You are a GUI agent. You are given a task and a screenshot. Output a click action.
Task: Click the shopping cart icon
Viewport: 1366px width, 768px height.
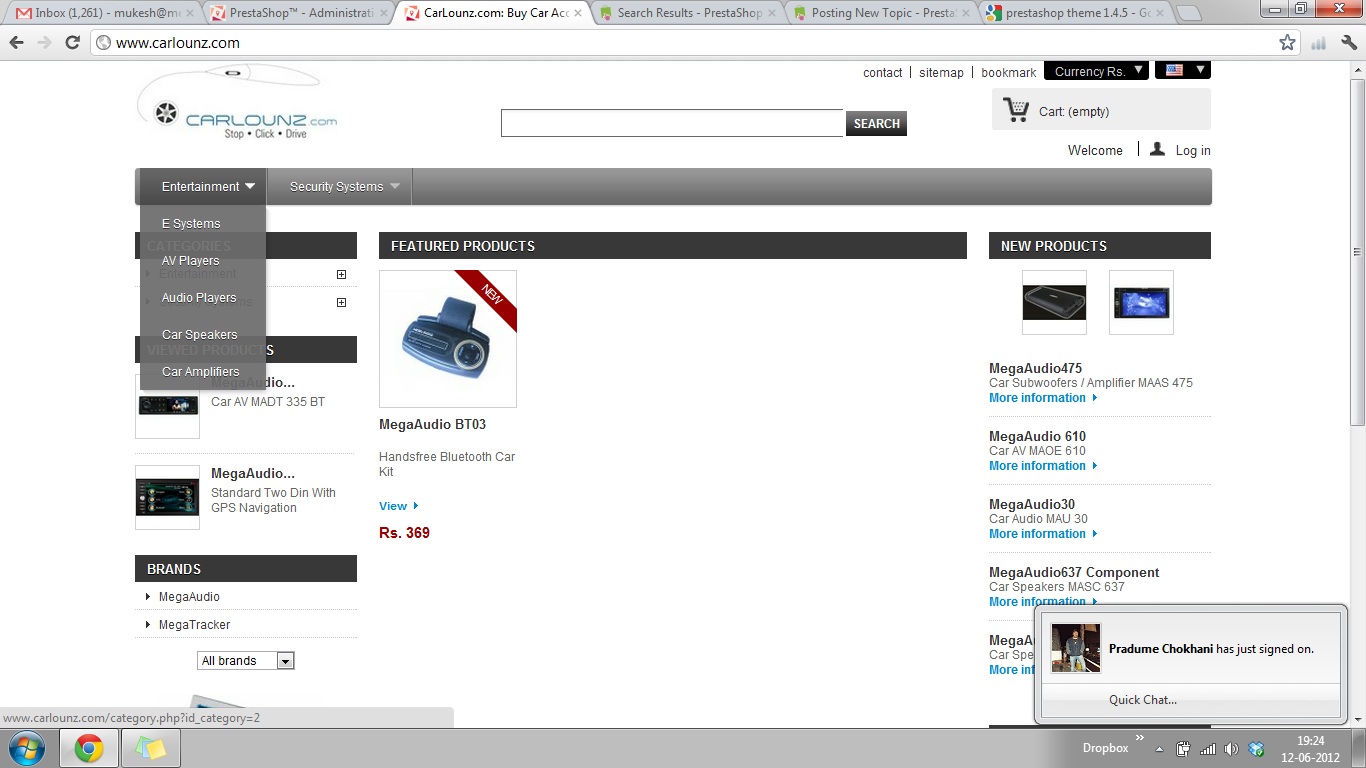1016,110
